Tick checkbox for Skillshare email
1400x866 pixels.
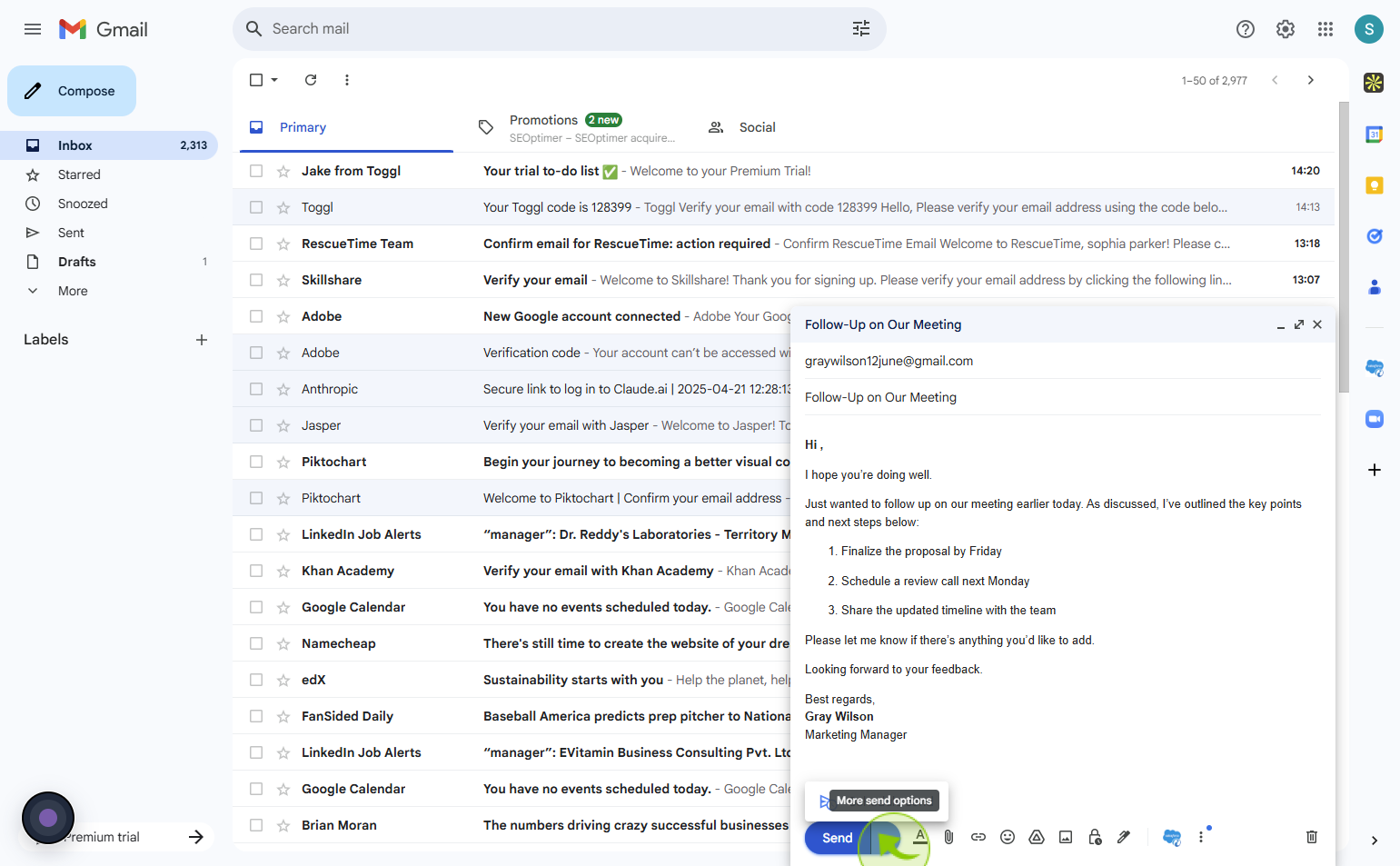256,280
